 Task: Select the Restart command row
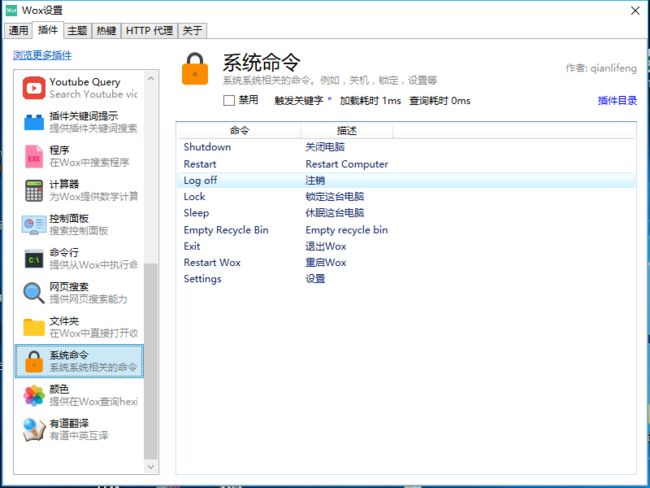pyautogui.click(x=406, y=164)
